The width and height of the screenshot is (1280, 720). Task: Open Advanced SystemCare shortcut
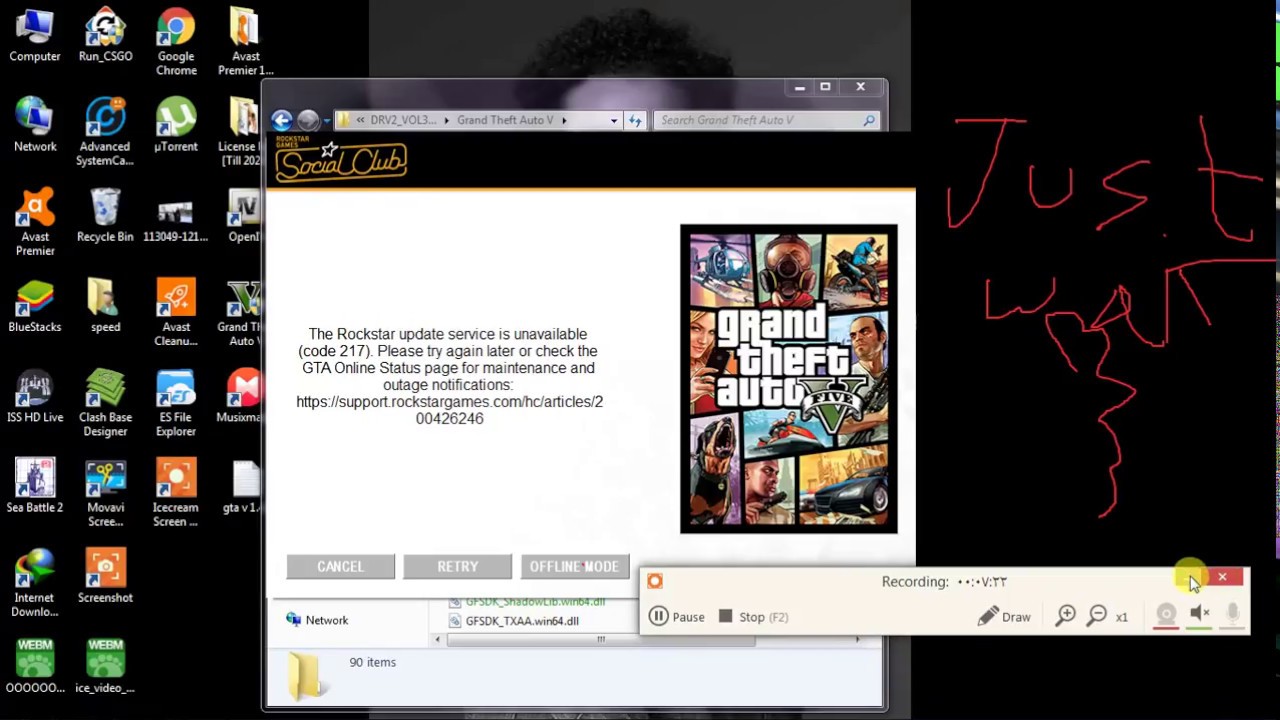(105, 132)
